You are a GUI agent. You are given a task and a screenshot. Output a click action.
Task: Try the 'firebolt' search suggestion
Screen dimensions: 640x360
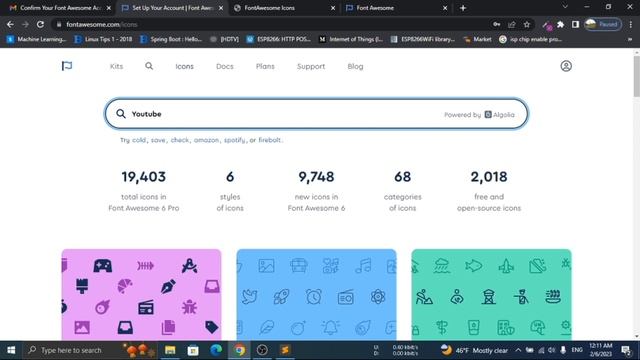pyautogui.click(x=269, y=140)
